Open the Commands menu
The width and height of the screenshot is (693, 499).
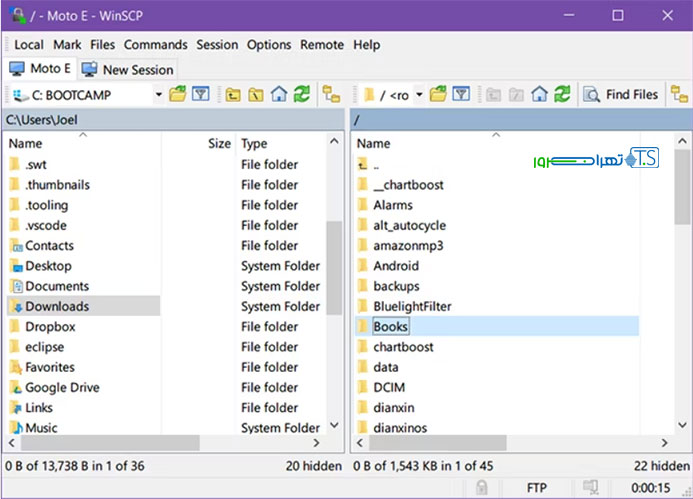click(155, 45)
